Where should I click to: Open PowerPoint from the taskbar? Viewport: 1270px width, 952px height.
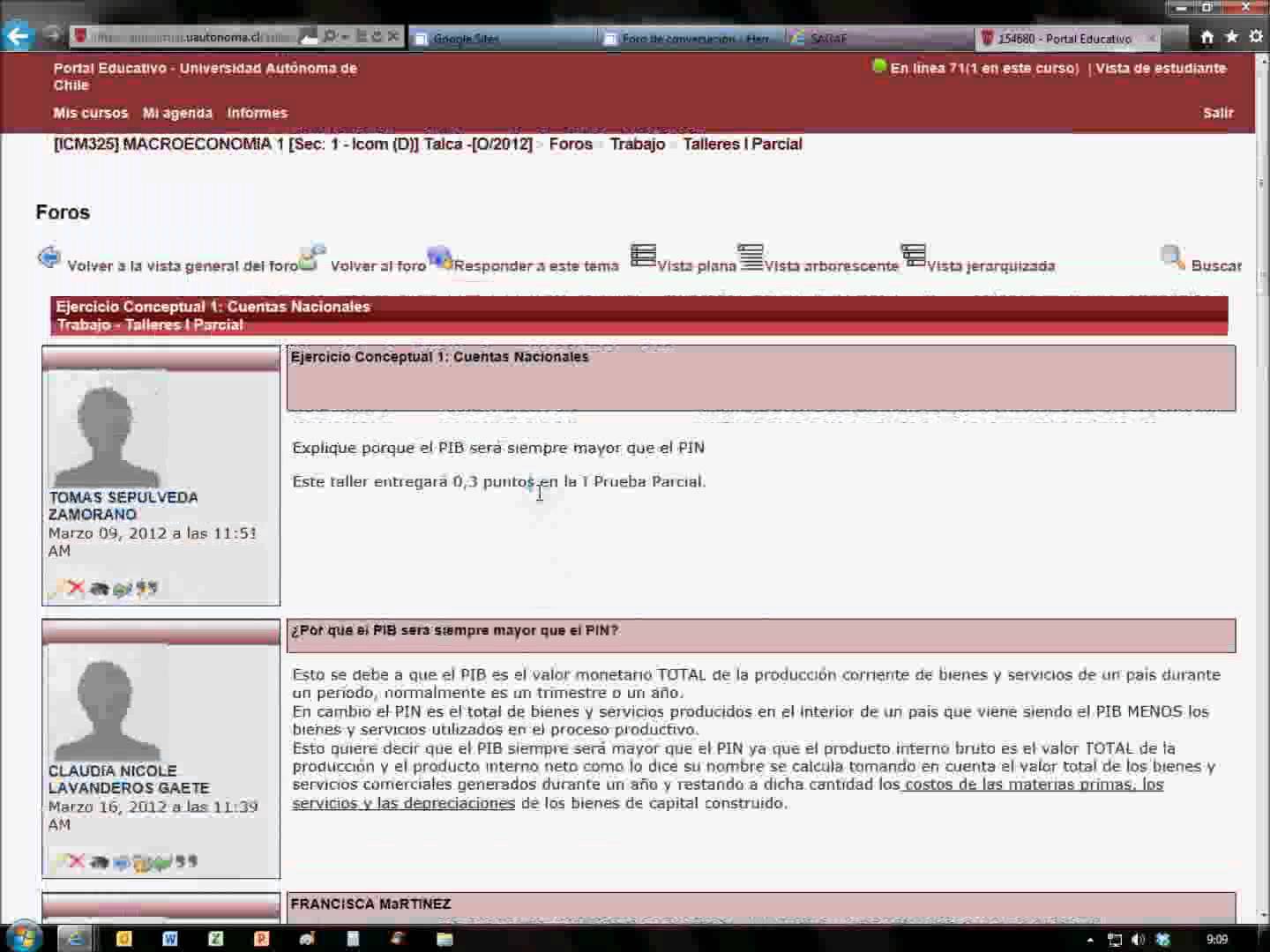(x=261, y=940)
